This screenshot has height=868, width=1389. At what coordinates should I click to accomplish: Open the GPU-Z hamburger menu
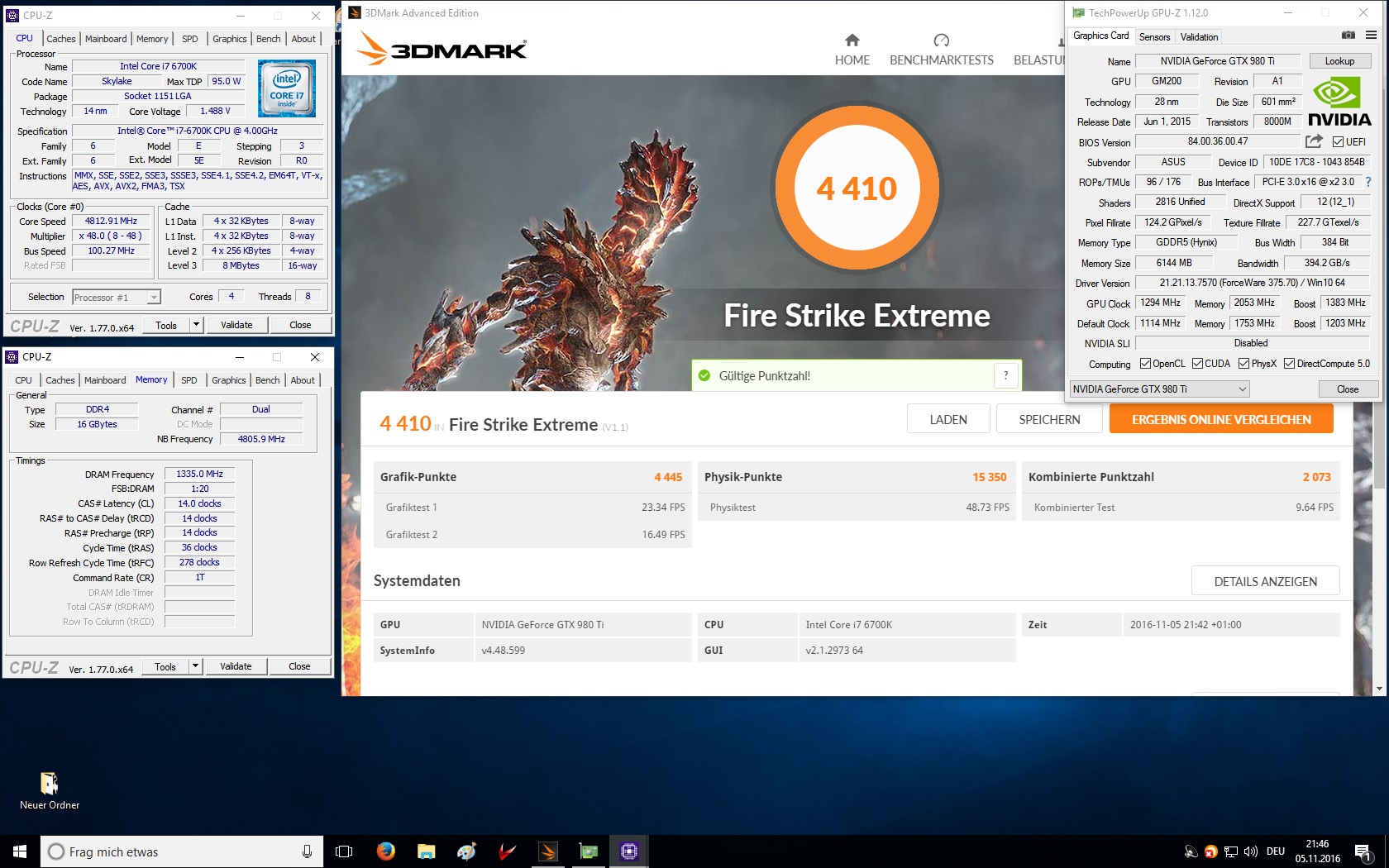coord(1371,36)
